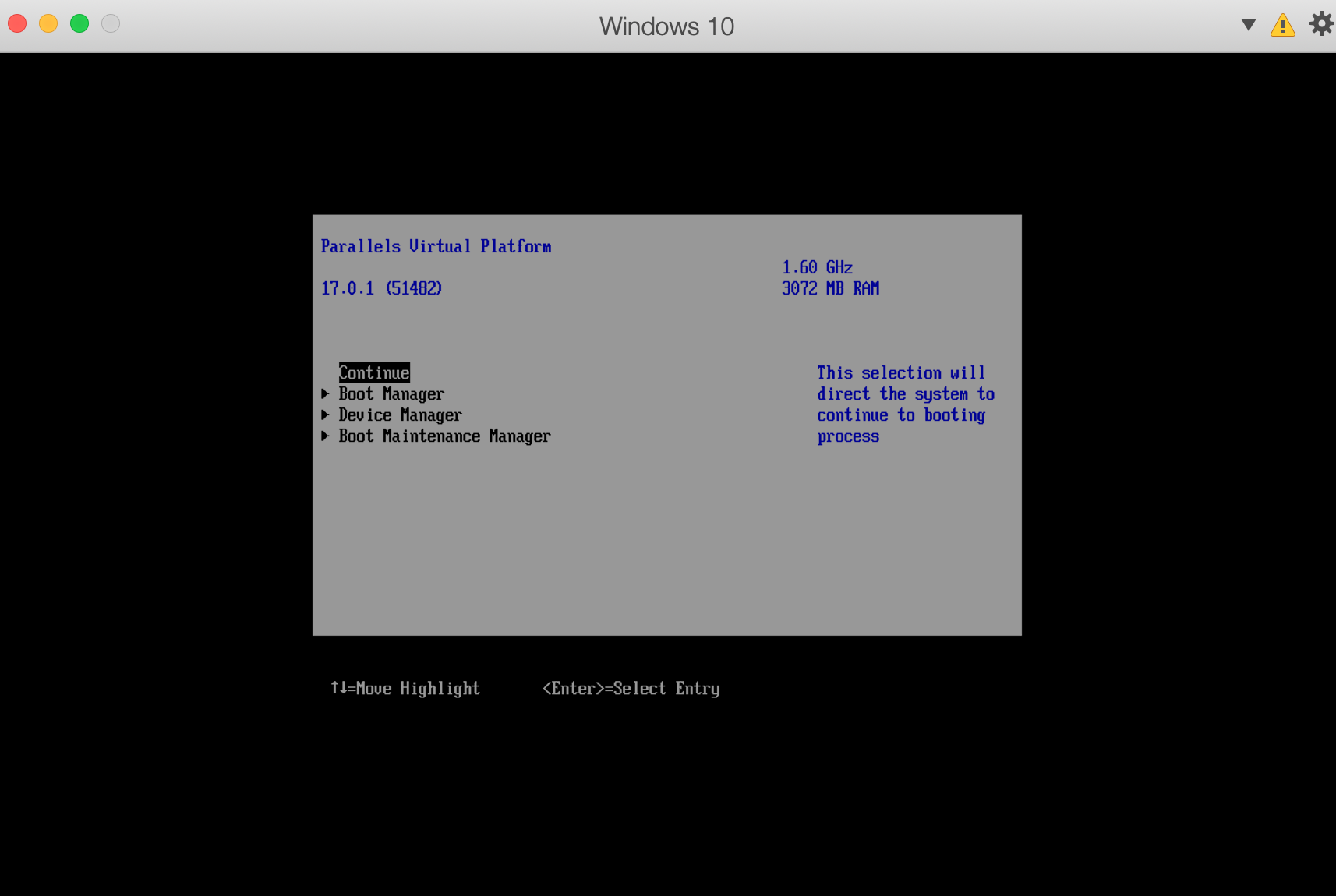Expand the arrow beside Boot Manager
This screenshot has width=1336, height=896.
tap(325, 394)
